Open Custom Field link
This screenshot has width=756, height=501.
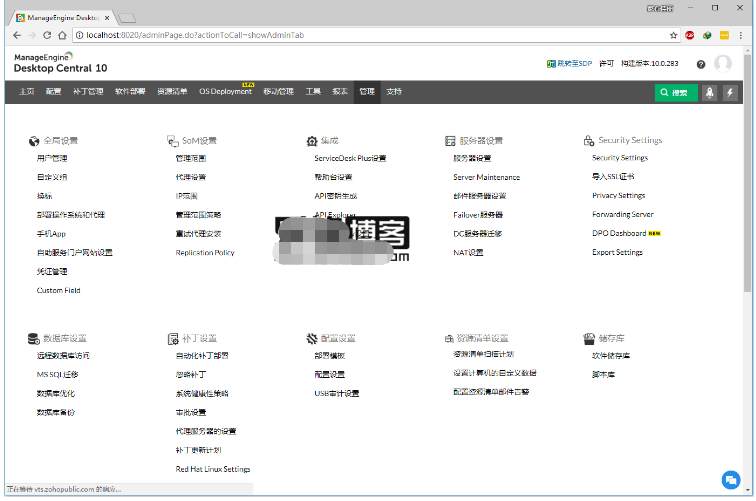[58, 290]
